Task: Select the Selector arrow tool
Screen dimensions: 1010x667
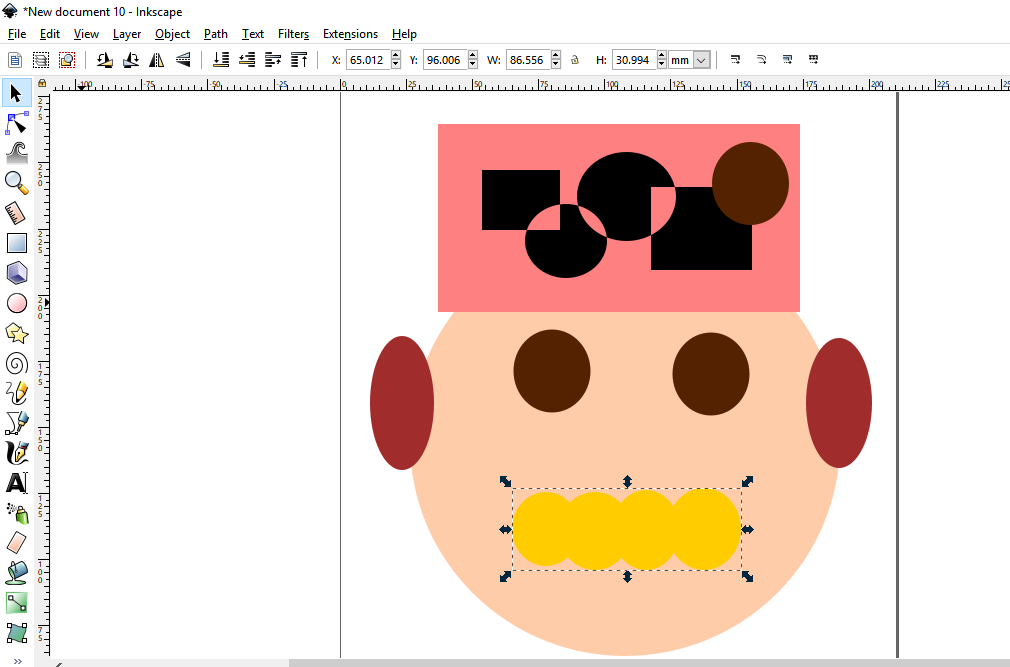Action: [x=17, y=93]
